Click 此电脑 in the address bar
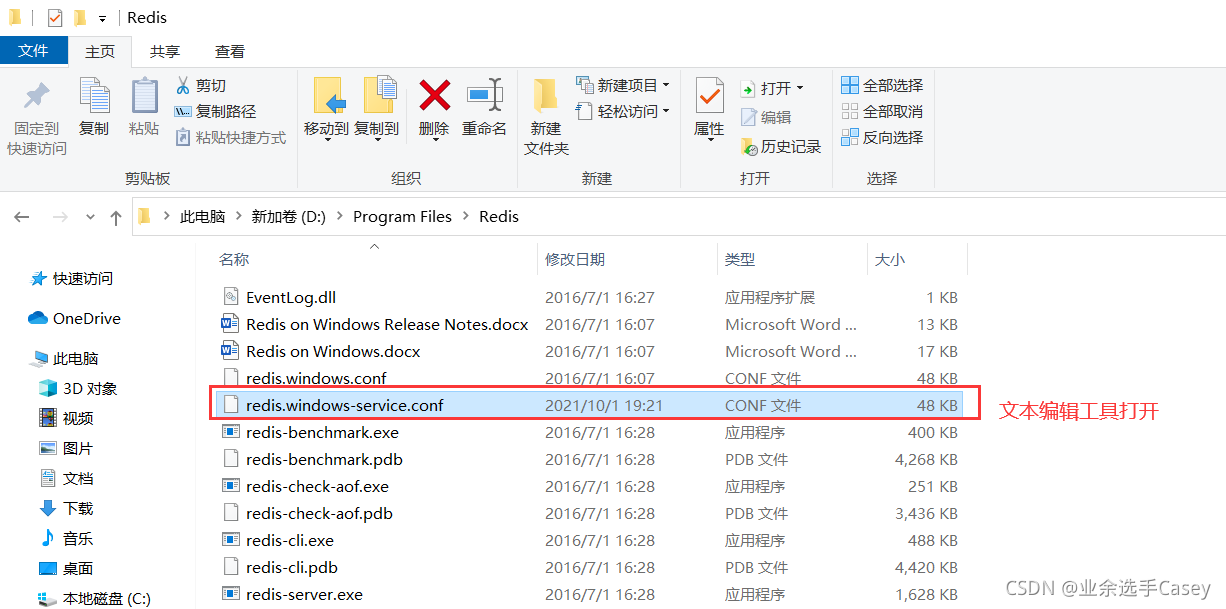Image resolution: width=1226 pixels, height=609 pixels. (202, 216)
